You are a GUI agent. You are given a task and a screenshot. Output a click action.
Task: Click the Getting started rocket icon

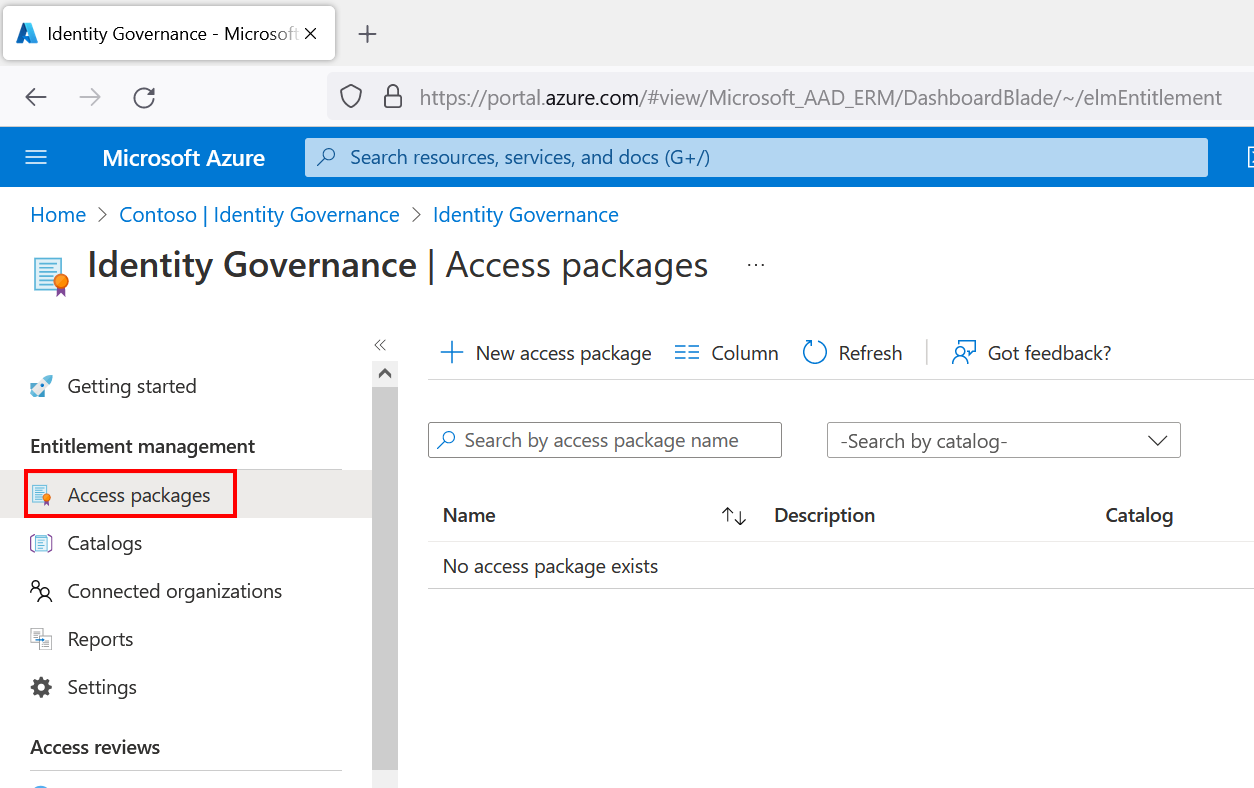(x=41, y=386)
